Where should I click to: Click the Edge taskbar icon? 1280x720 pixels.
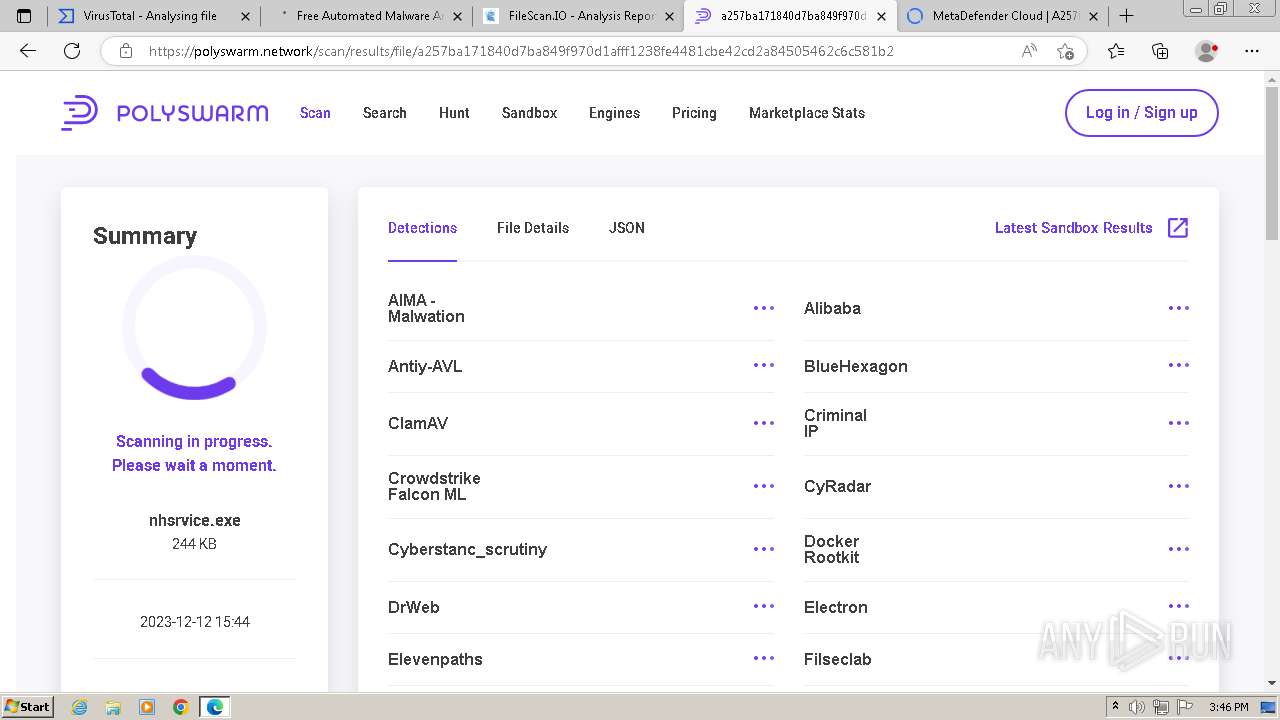[215, 707]
